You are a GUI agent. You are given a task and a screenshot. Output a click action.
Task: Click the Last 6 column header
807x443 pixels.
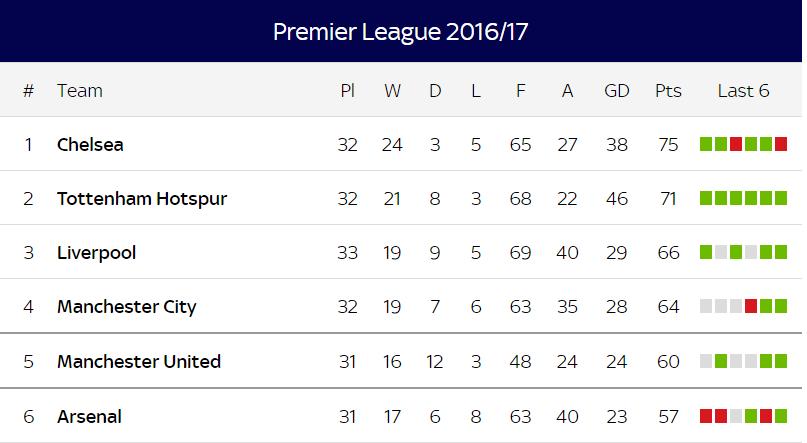click(743, 91)
